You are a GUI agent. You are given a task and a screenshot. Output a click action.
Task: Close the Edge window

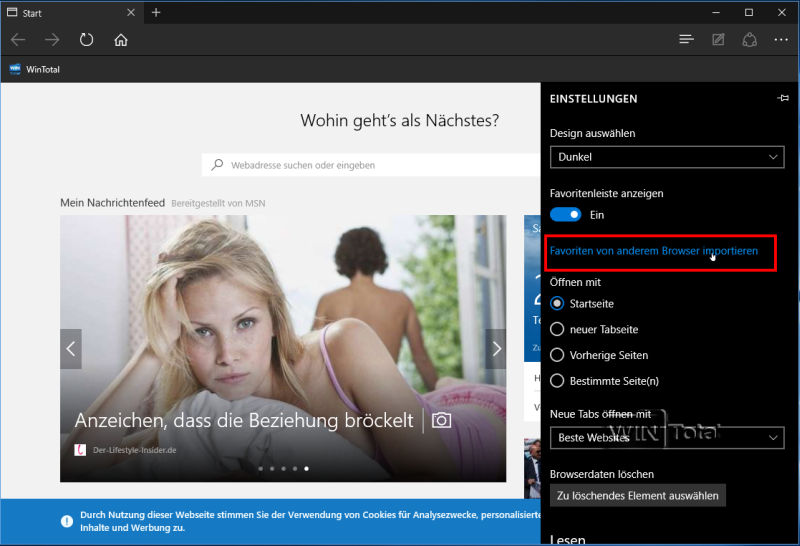pyautogui.click(x=782, y=12)
